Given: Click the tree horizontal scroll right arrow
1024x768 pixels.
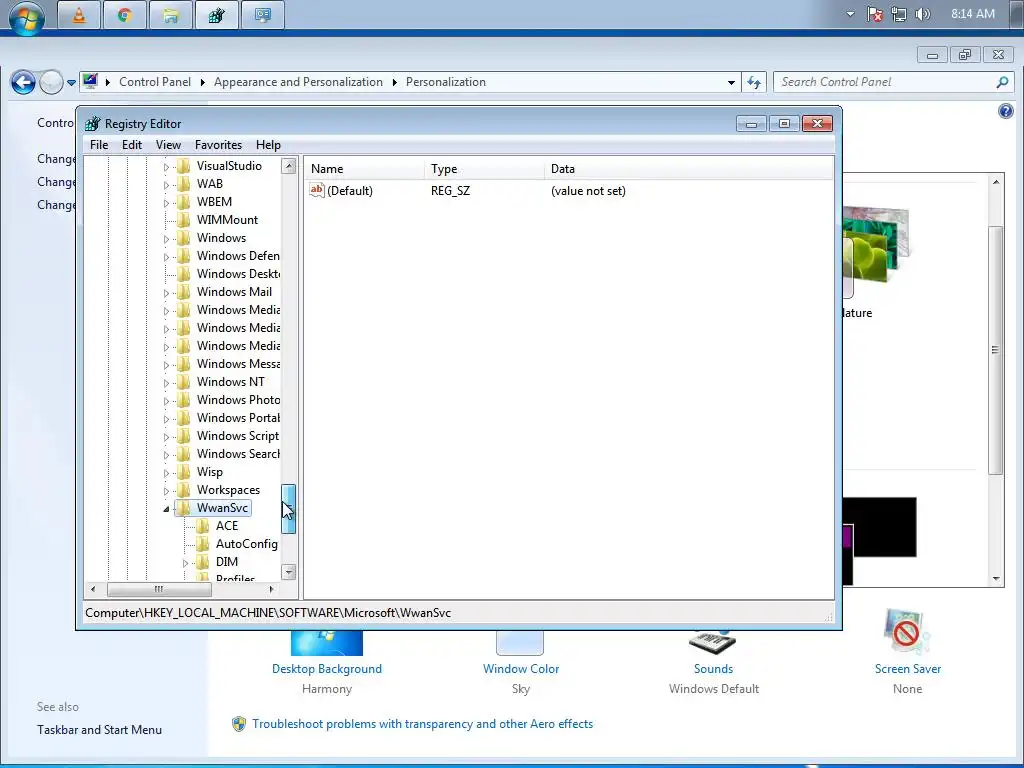Looking at the screenshot, I should point(272,589).
